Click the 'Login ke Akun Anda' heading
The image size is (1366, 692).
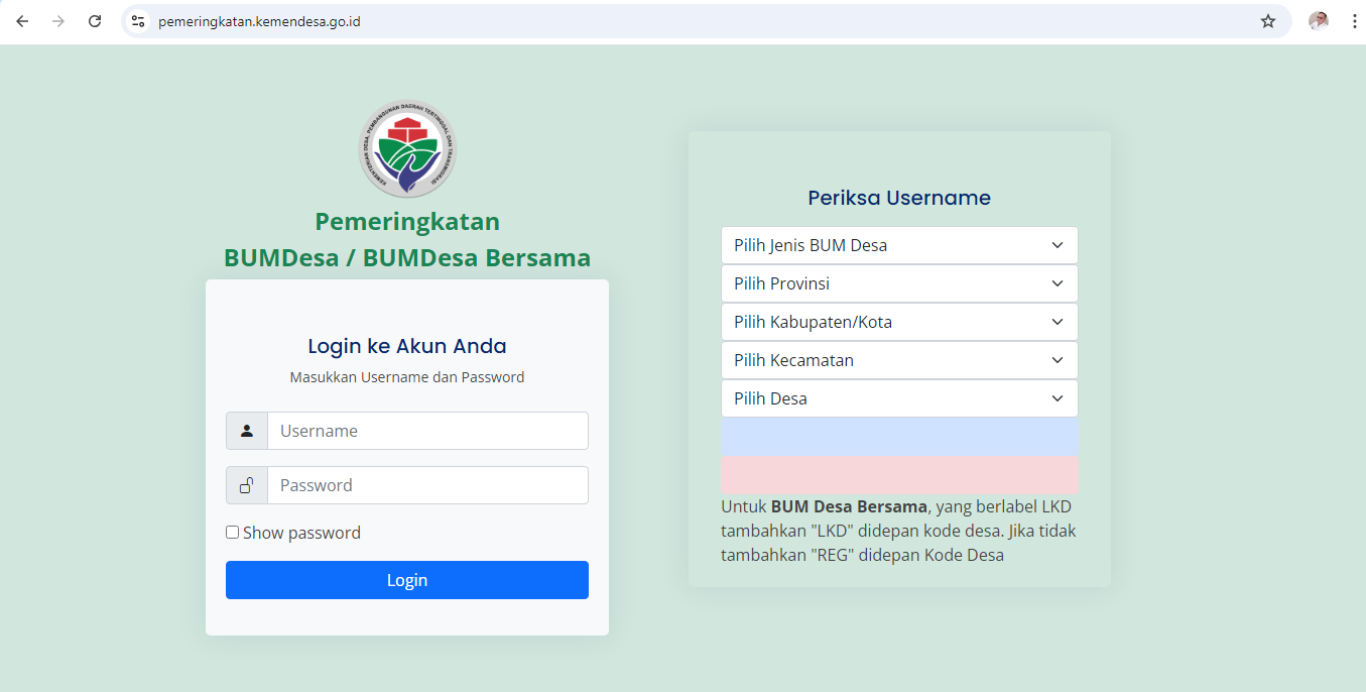(407, 346)
